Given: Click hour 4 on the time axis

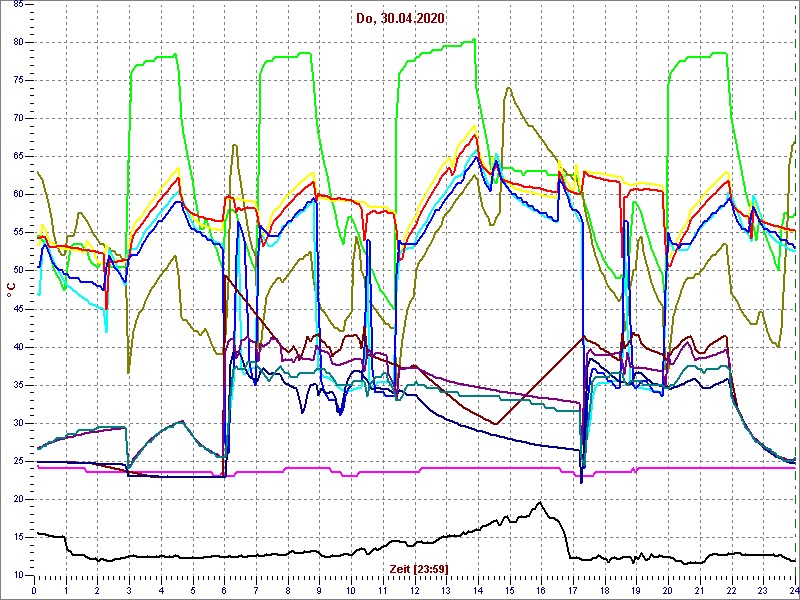Looking at the screenshot, I should point(161,592).
